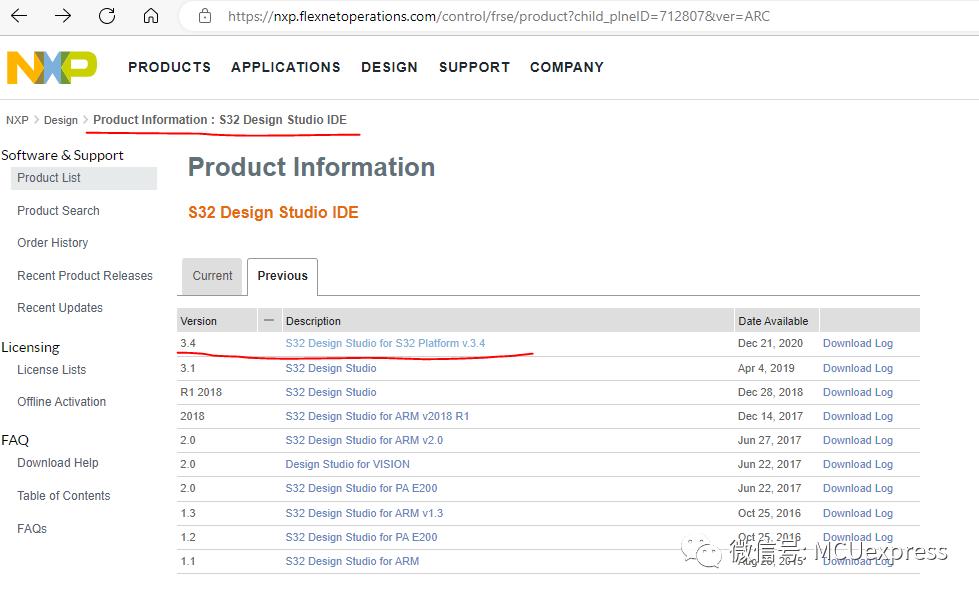Open S32 Design Studio for PA E200 version 1.2
Viewport: 979px width, 596px height.
point(361,537)
